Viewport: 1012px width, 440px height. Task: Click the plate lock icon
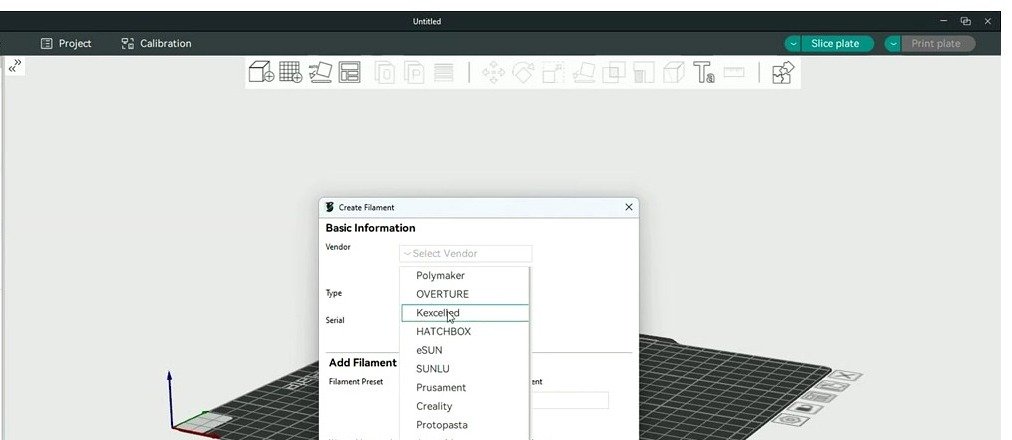(x=805, y=408)
